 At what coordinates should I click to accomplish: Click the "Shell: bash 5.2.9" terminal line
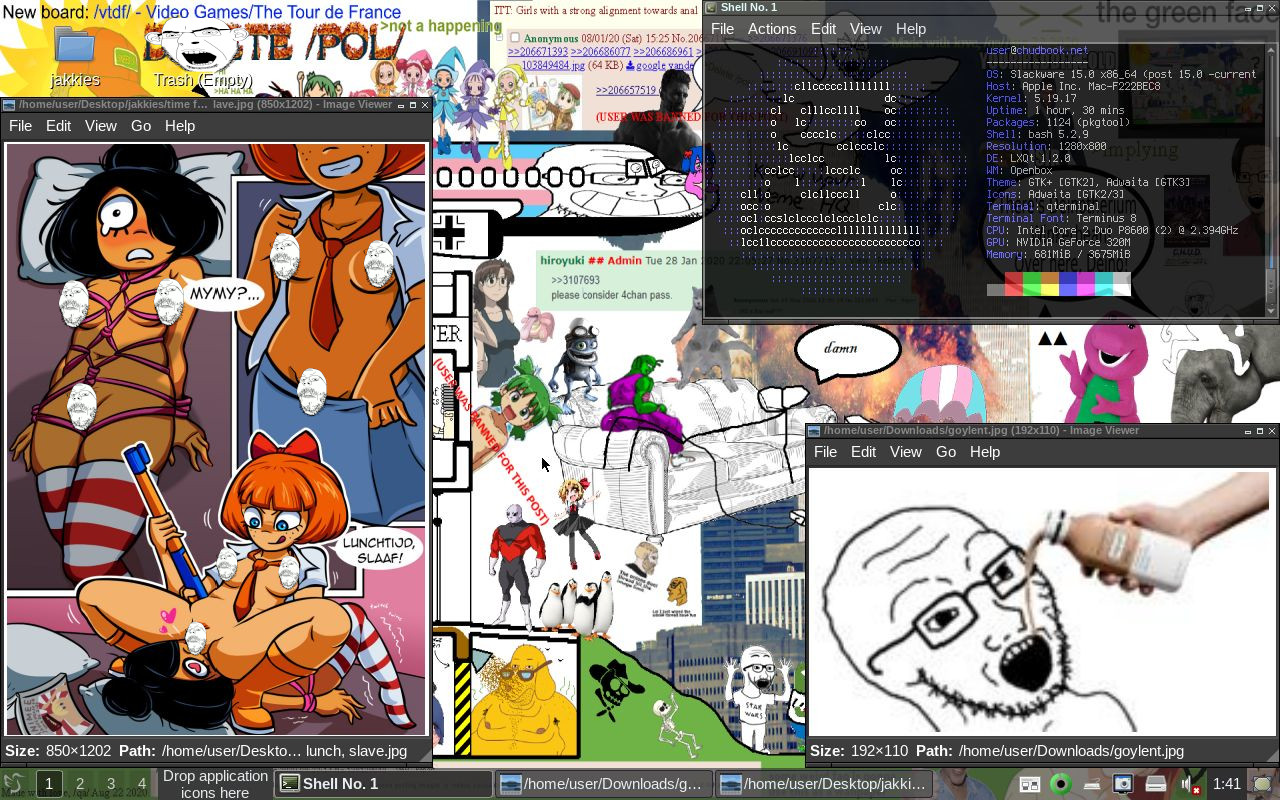1037,134
